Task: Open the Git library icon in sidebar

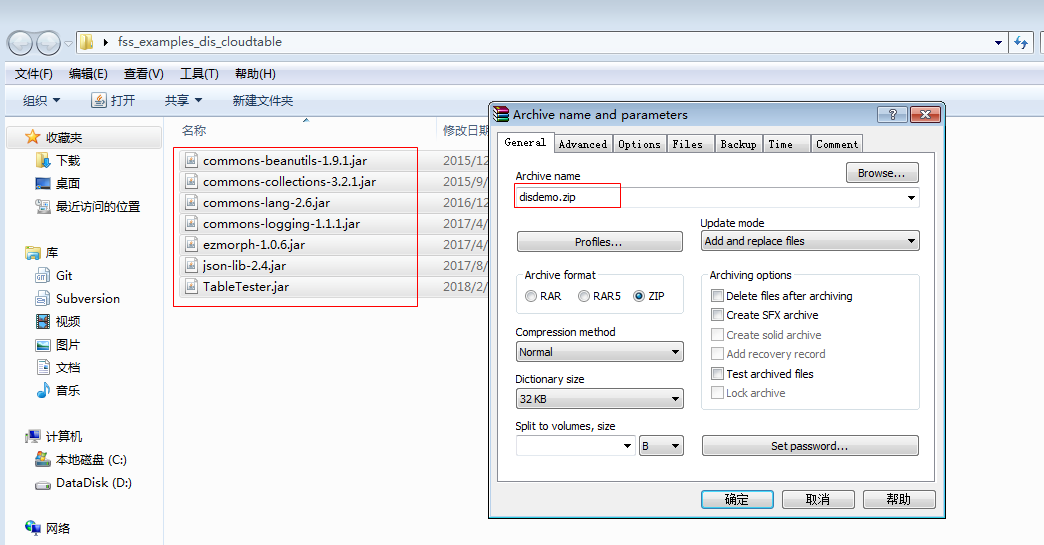Action: [x=43, y=276]
